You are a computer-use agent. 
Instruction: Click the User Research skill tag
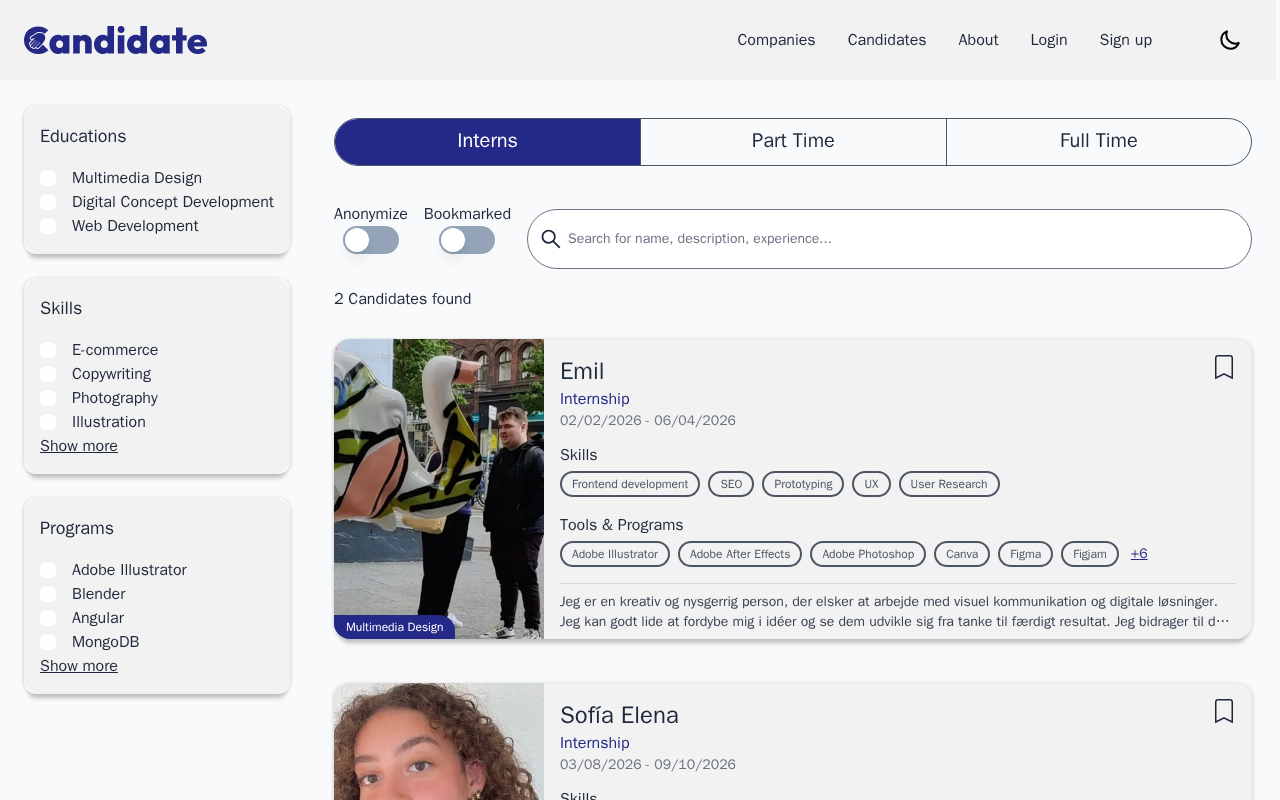pyautogui.click(x=949, y=484)
